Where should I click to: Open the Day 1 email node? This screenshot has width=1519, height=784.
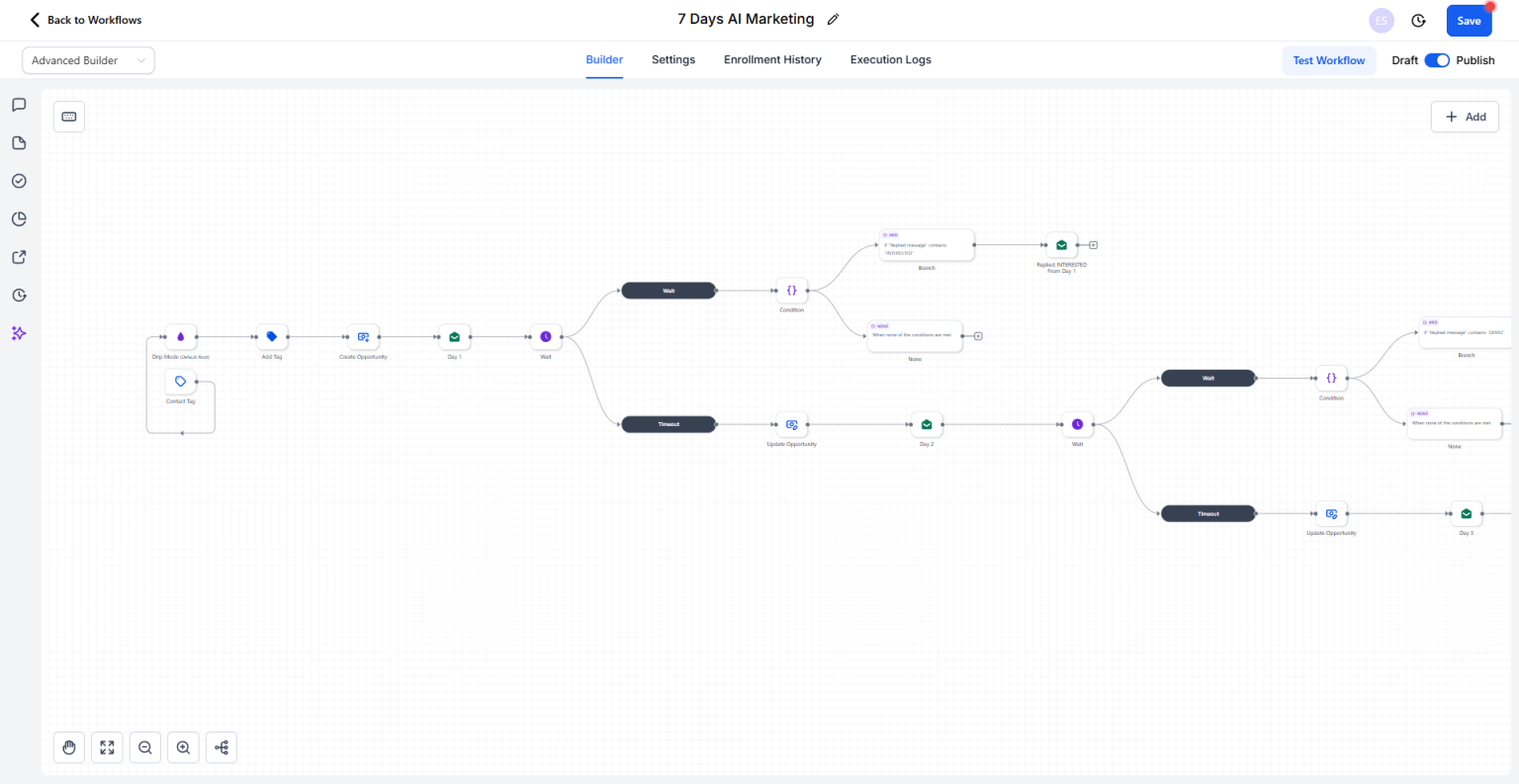[x=455, y=337]
